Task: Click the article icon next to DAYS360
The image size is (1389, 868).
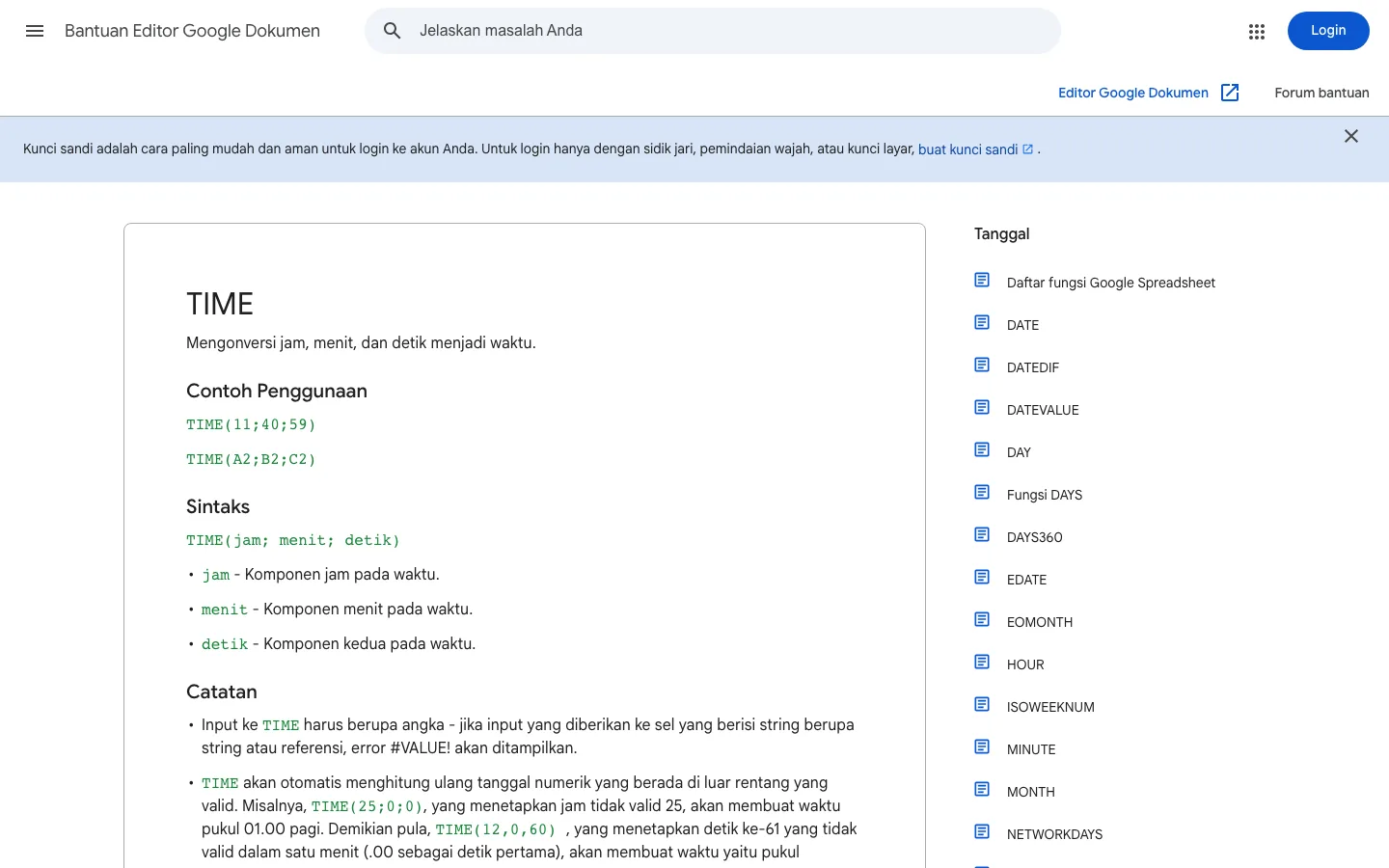Action: point(982,535)
